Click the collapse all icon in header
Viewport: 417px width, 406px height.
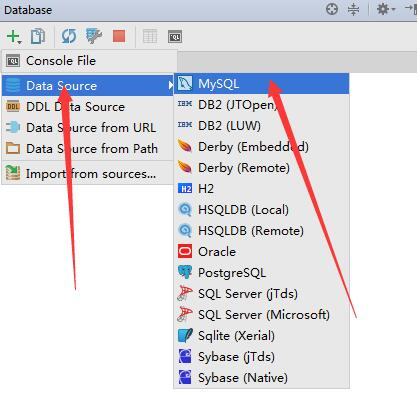coord(353,9)
